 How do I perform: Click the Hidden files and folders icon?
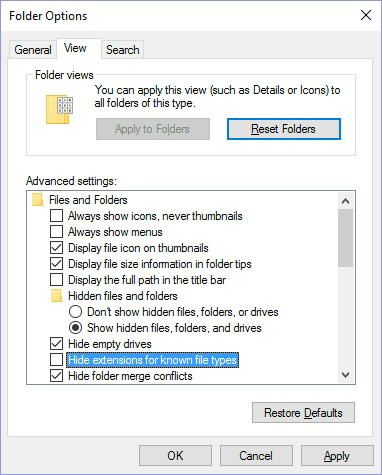coord(56,296)
